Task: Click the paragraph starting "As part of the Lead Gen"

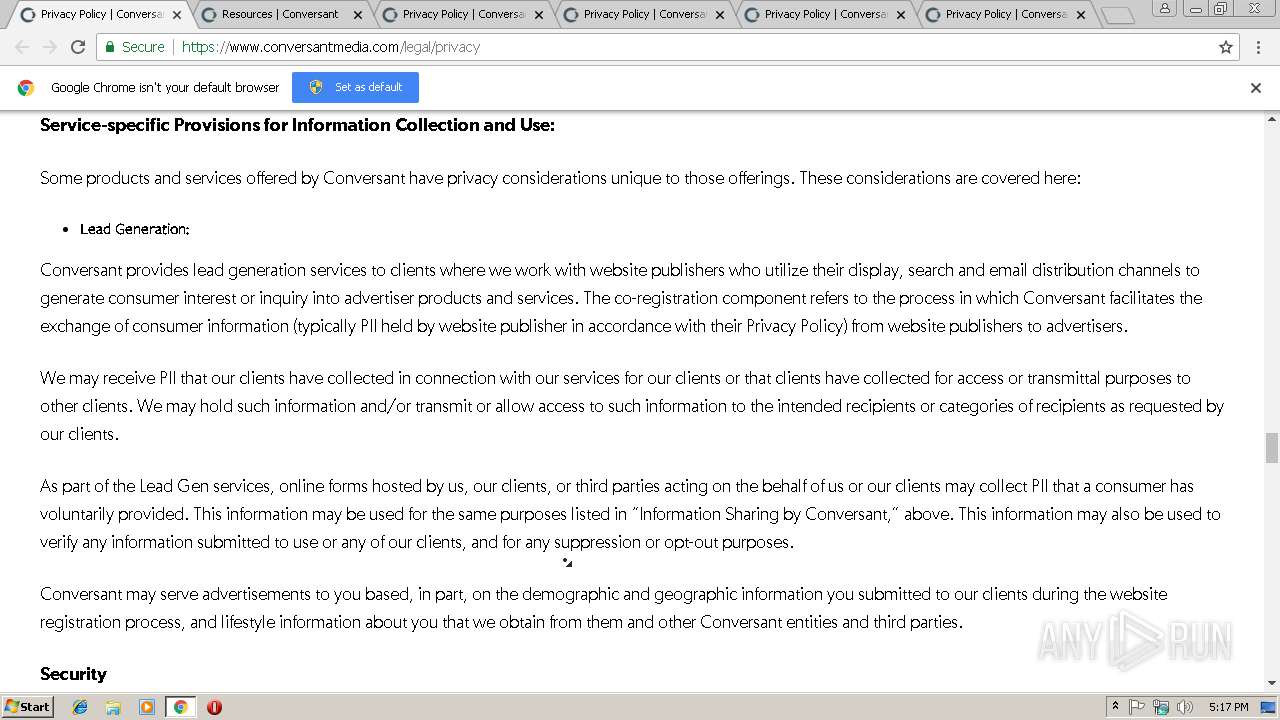Action: point(630,514)
